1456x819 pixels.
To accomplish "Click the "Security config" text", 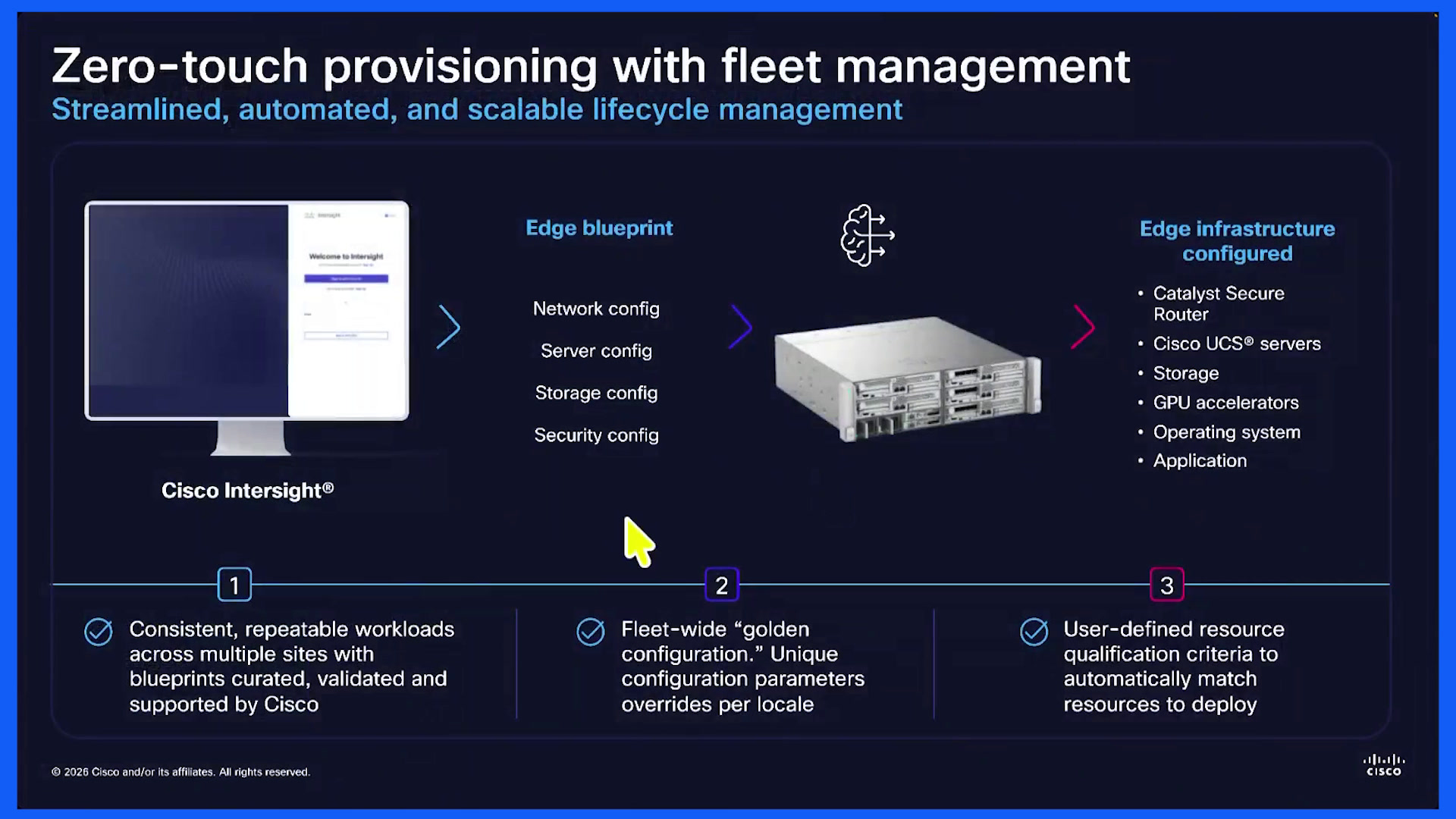I will click(x=596, y=435).
